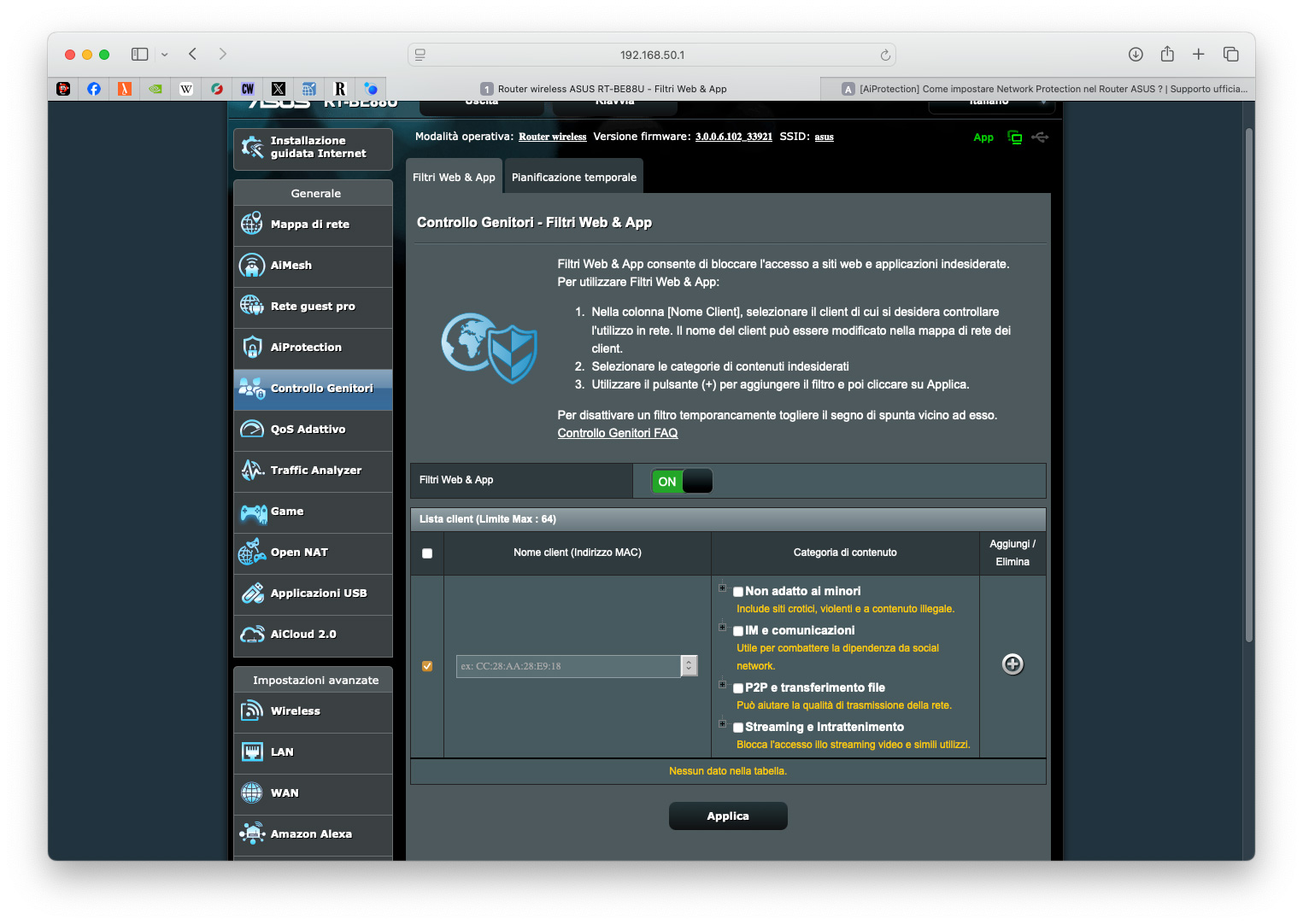Open the Traffic Analyzer page
This screenshot has height=924, width=1303.
click(313, 471)
